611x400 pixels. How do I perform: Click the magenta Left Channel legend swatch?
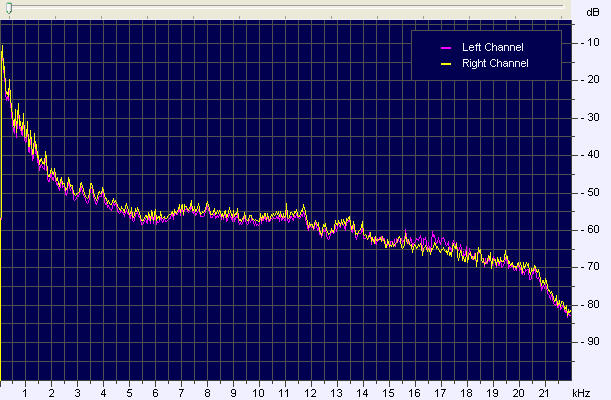(446, 47)
